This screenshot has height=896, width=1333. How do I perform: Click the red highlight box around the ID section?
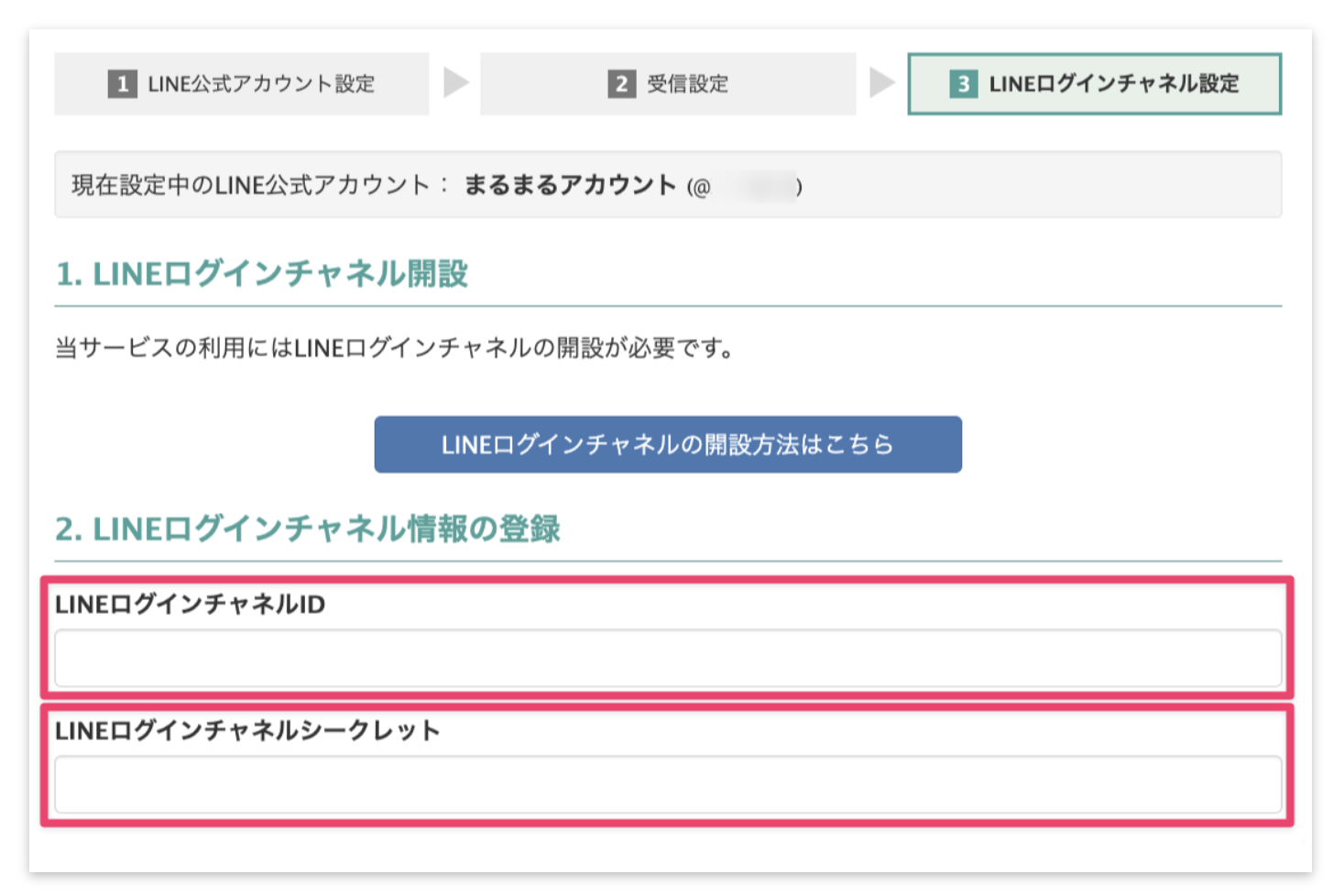(x=667, y=581)
